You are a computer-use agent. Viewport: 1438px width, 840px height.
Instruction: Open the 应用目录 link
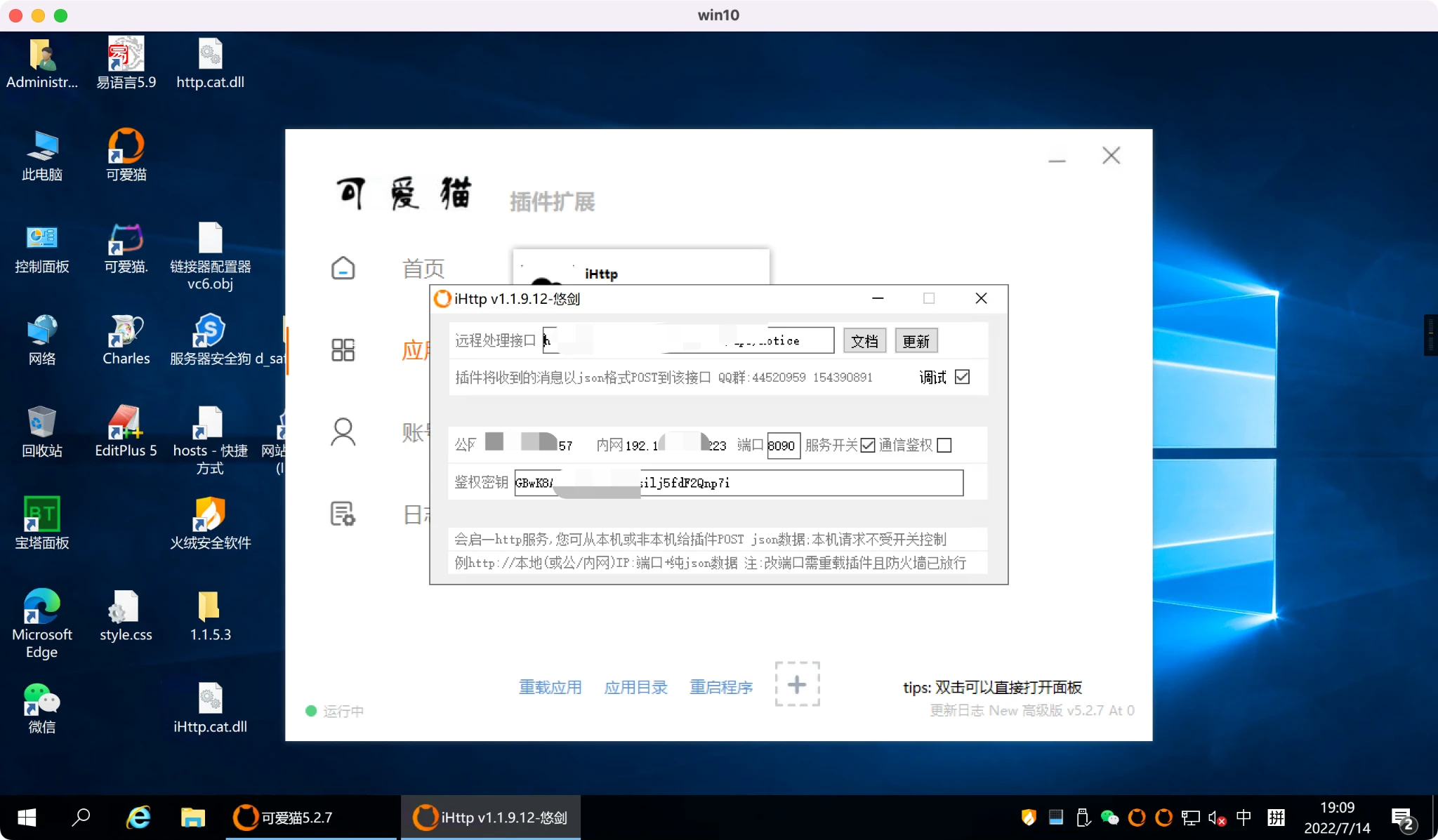(635, 687)
